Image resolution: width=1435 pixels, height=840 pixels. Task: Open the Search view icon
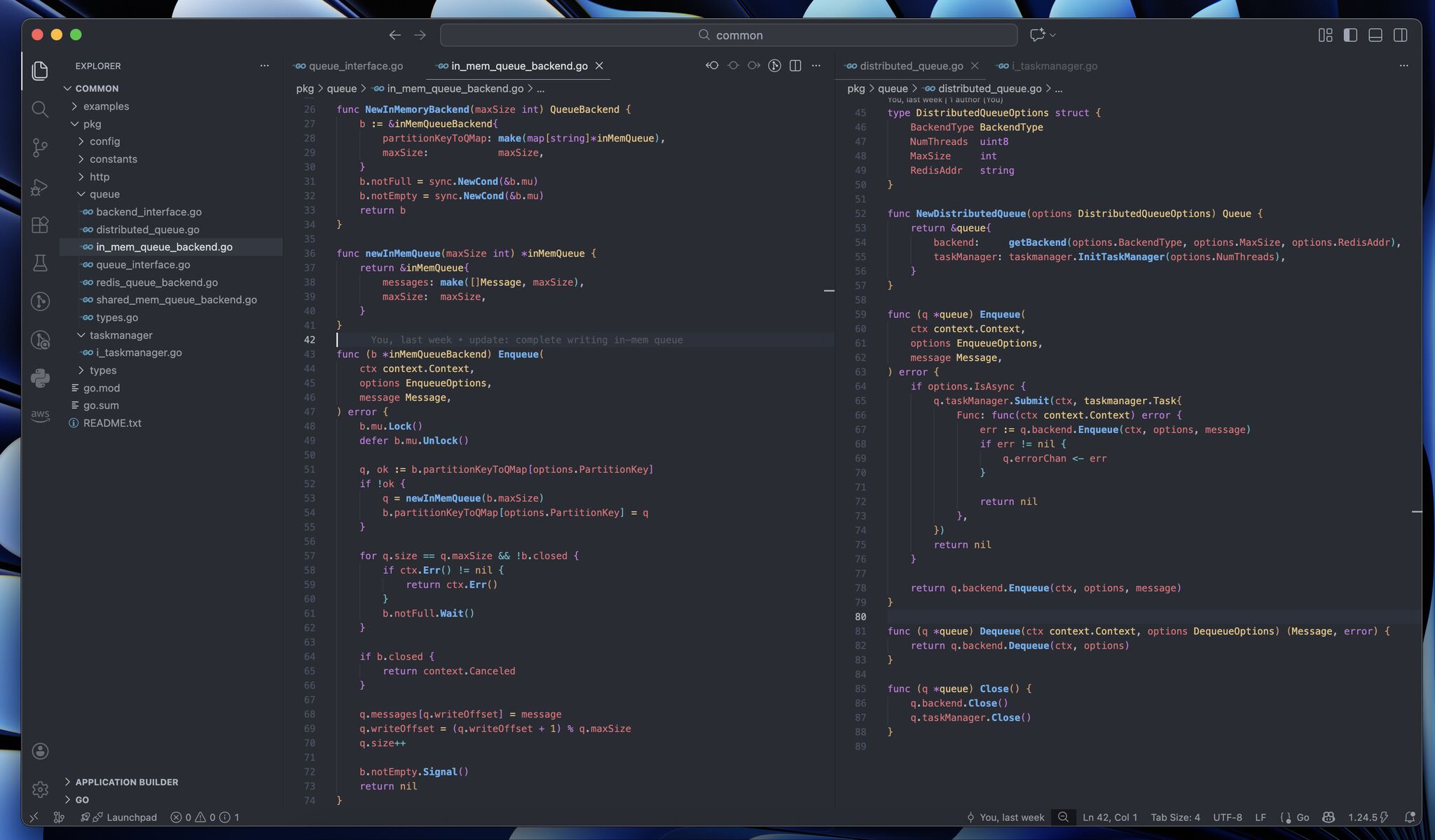(x=40, y=109)
